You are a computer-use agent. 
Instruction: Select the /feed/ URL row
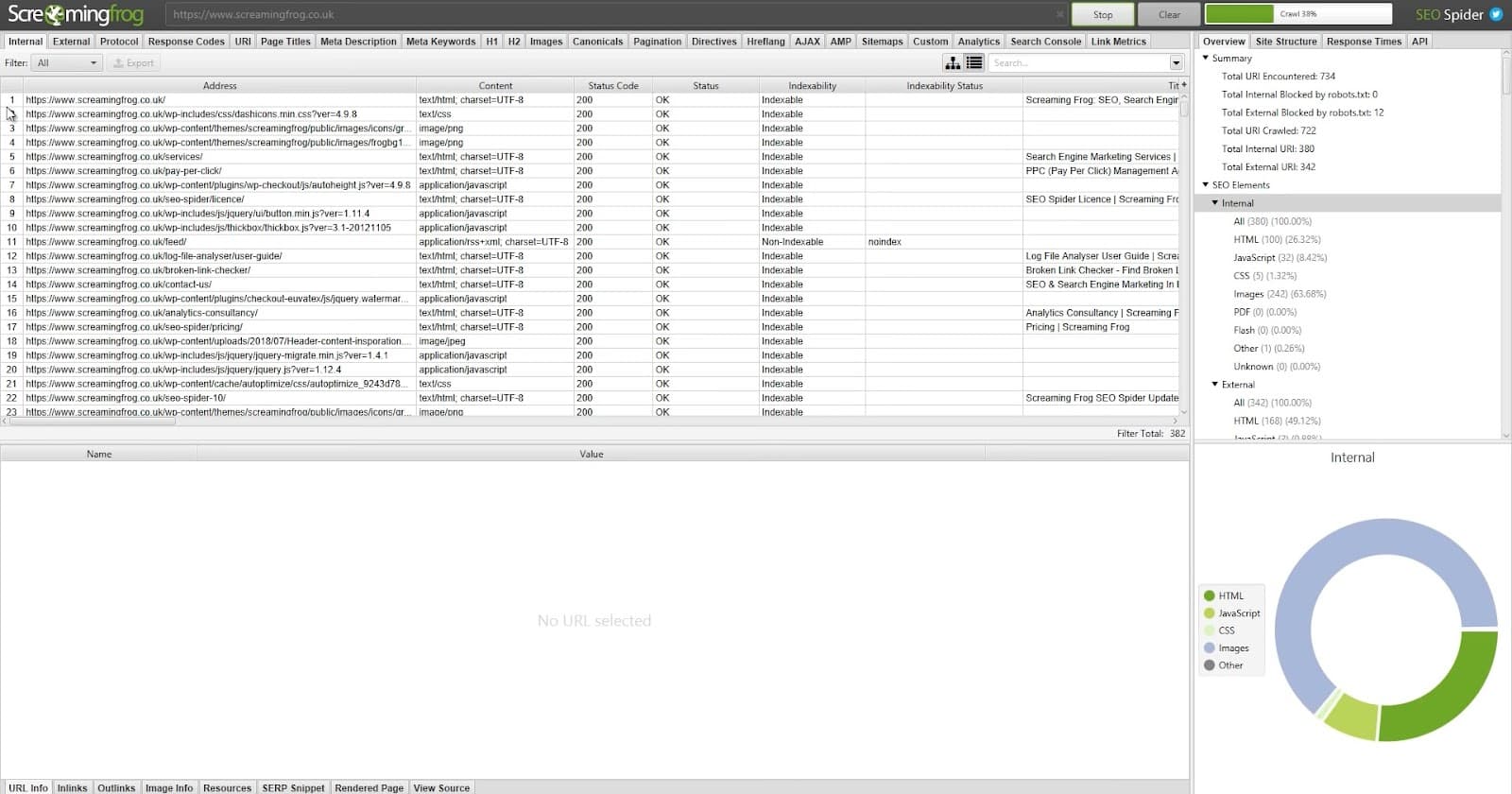point(591,242)
